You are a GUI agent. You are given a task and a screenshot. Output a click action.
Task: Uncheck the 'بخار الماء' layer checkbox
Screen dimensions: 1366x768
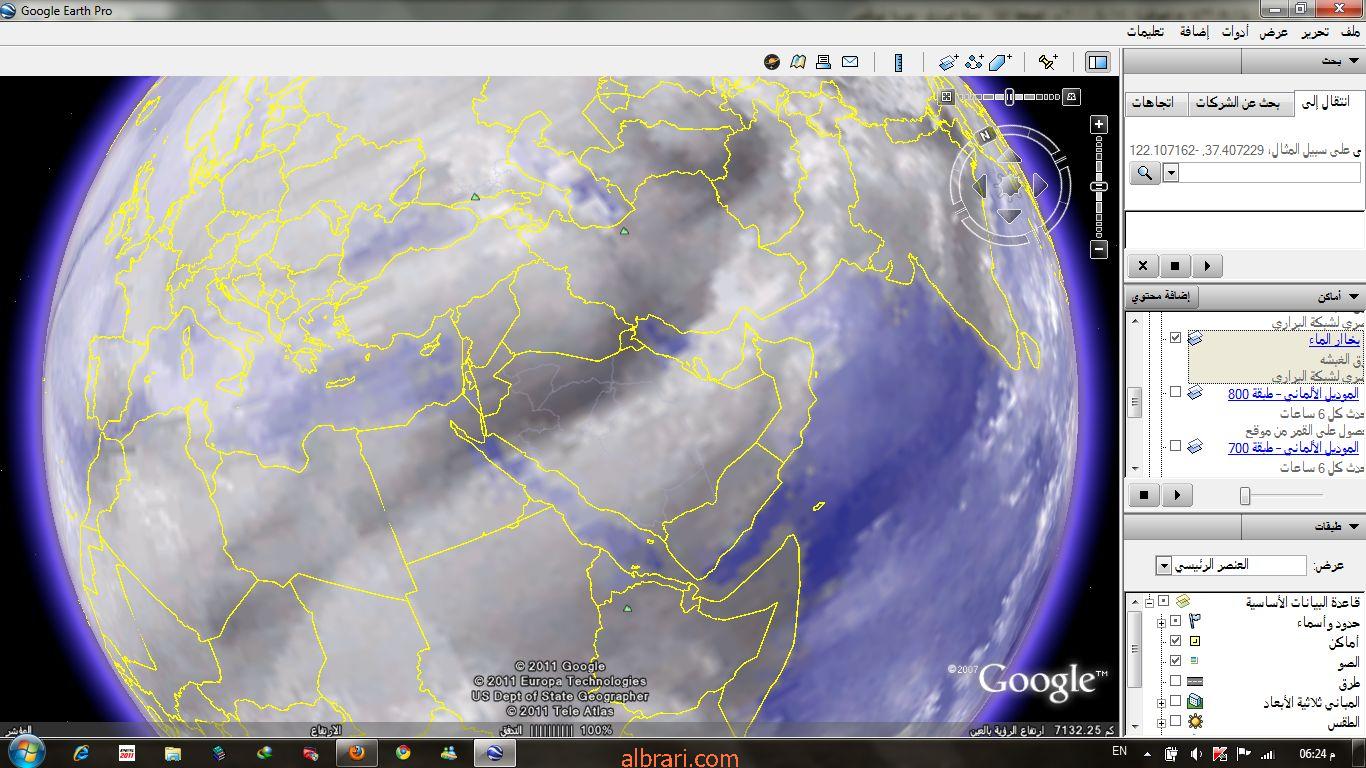(1176, 338)
